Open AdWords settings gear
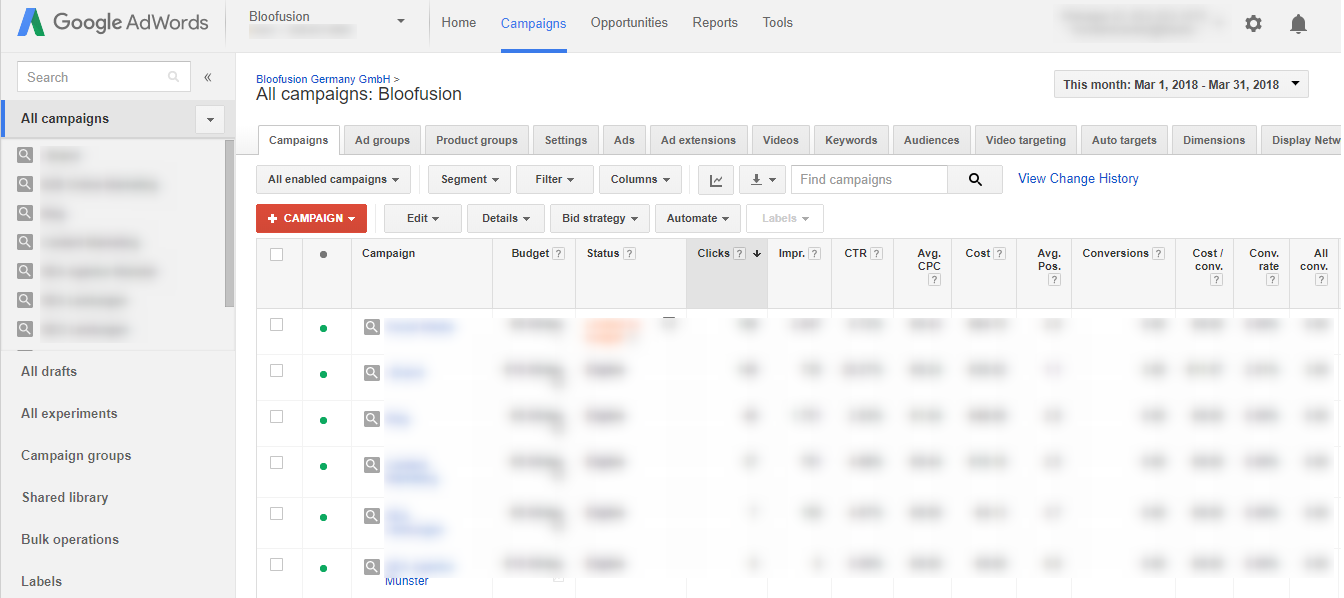This screenshot has width=1344, height=598. pos(1253,22)
